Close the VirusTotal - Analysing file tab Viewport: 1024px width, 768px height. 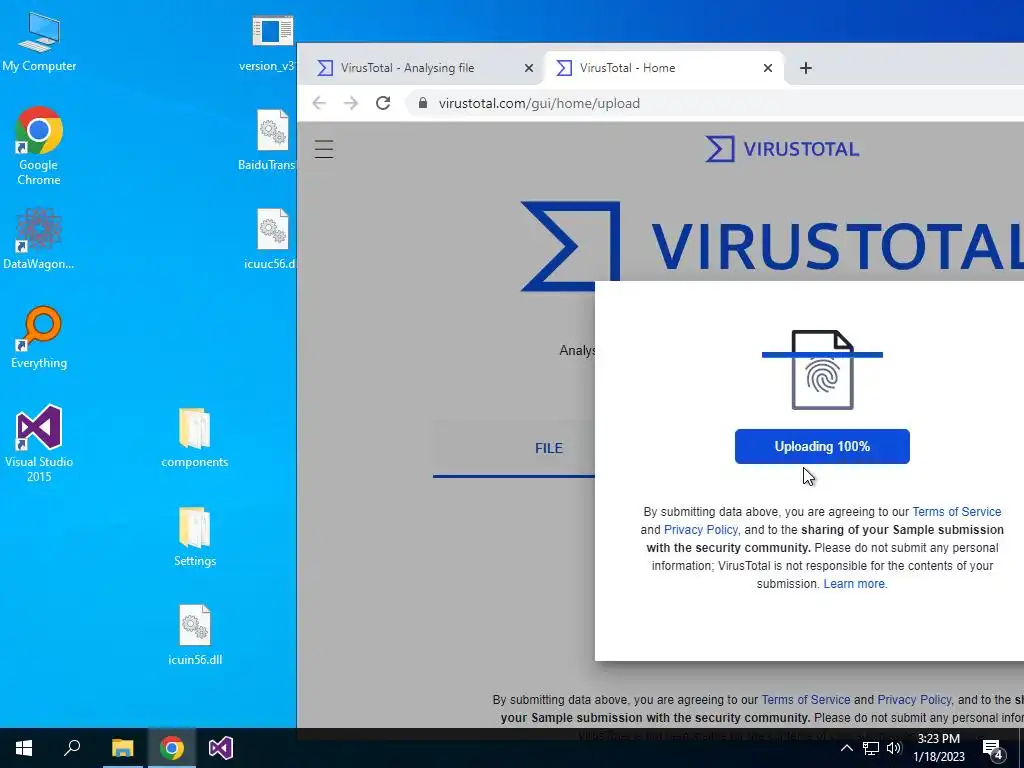[529, 68]
